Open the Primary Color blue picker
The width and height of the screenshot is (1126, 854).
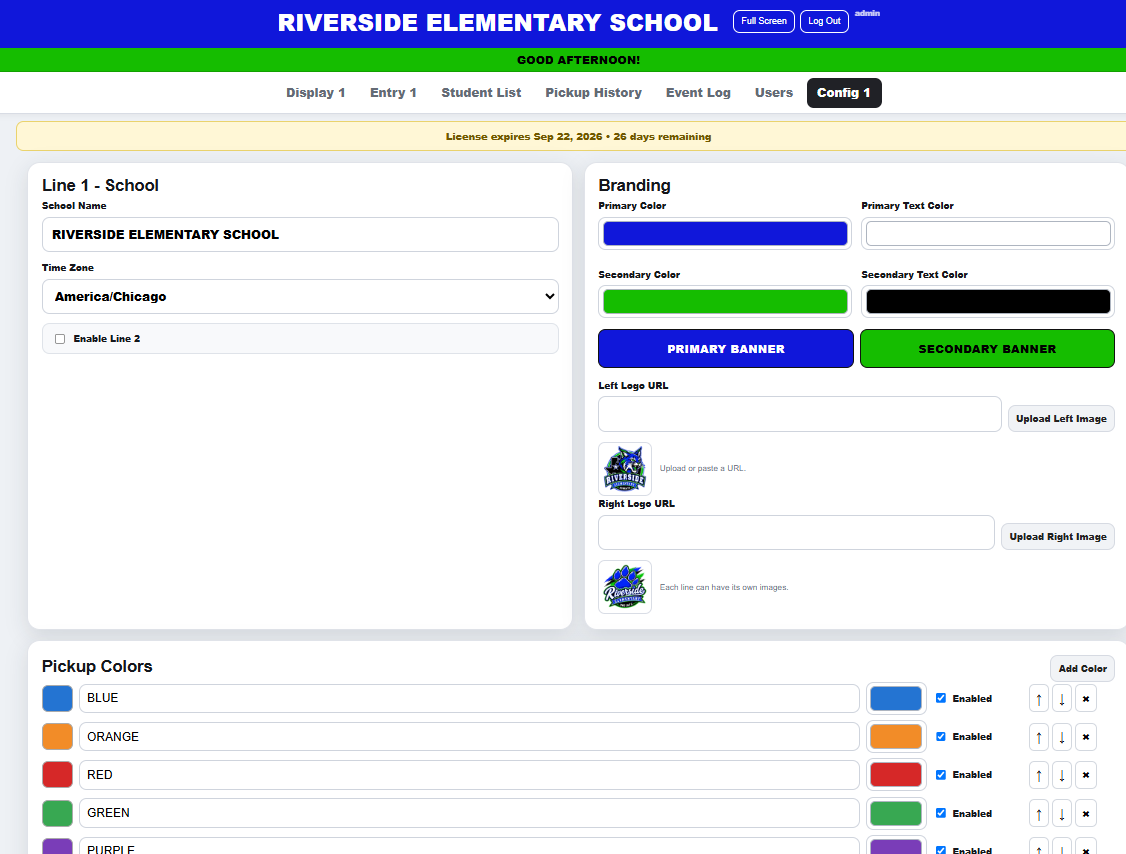725,233
